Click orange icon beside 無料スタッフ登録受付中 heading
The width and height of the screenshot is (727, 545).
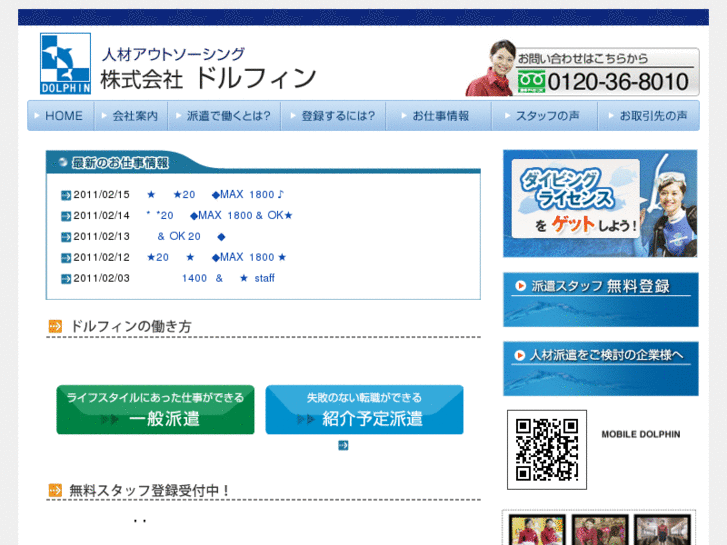coord(55,490)
